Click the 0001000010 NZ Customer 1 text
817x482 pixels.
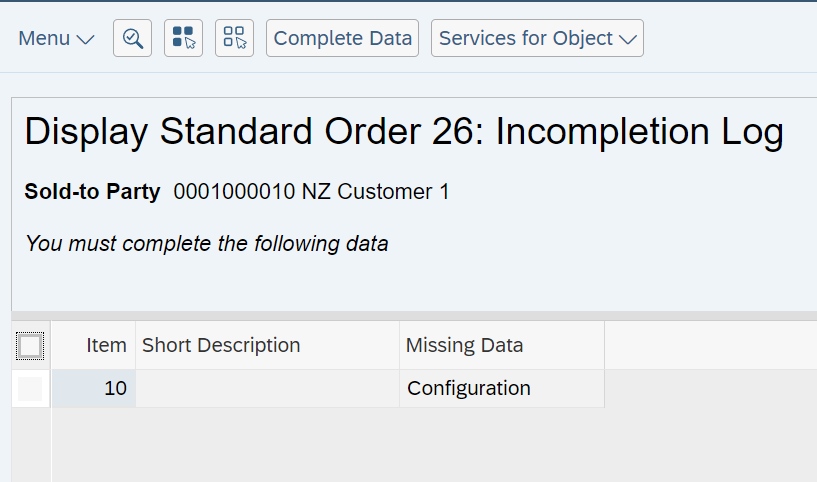pos(311,192)
